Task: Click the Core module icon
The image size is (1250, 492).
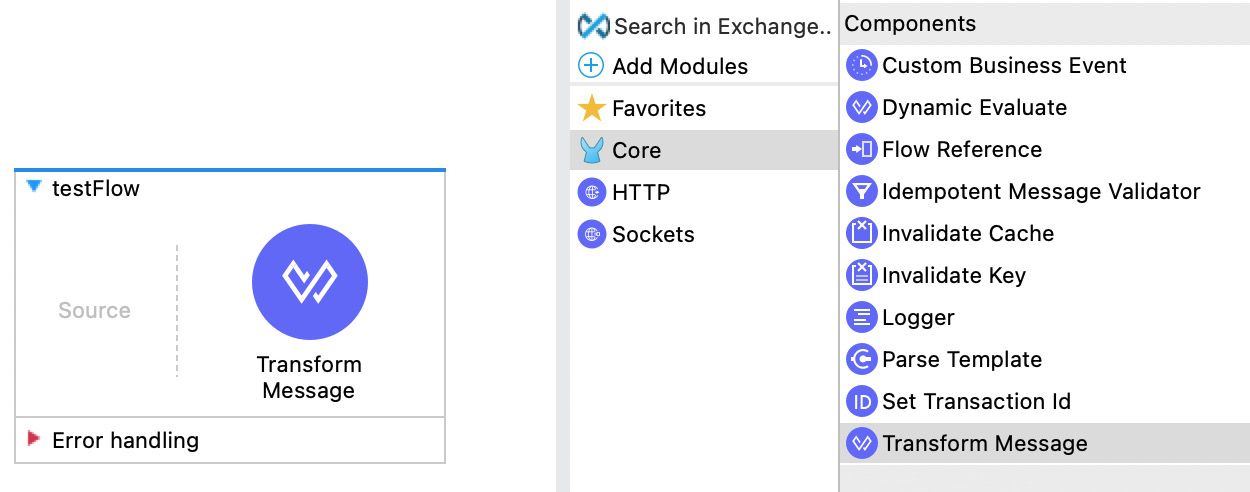Action: 592,150
